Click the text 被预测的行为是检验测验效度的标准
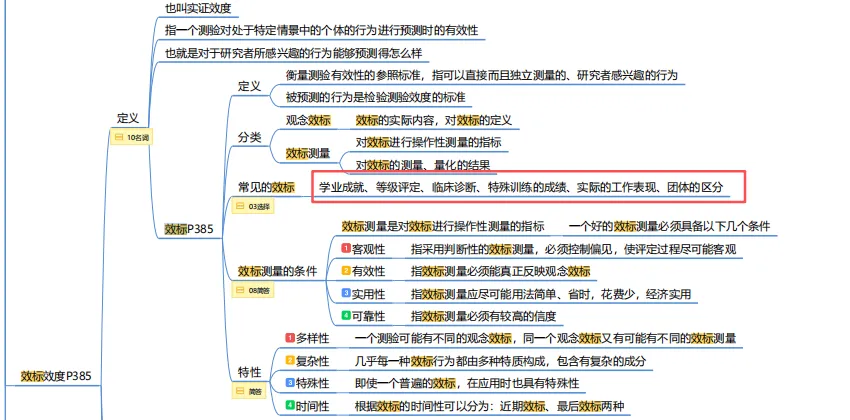This screenshot has width=850, height=420. [375, 98]
